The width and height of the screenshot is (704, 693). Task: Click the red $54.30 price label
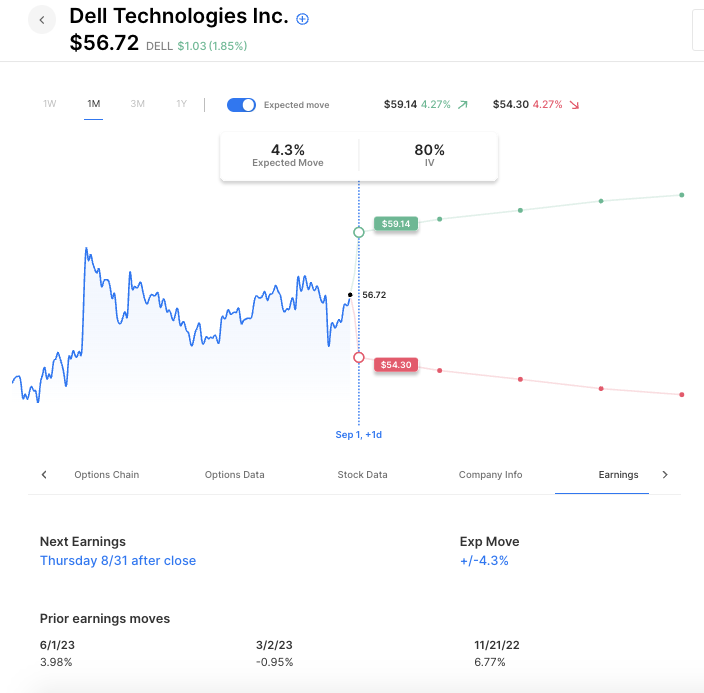click(x=395, y=365)
